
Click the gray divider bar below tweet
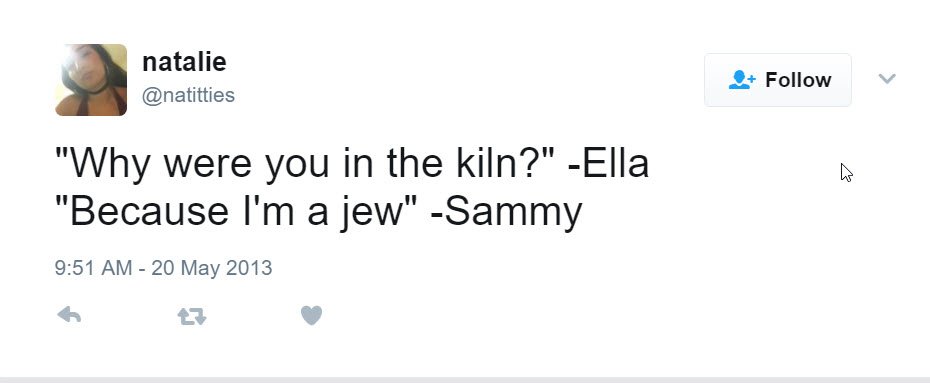click(465, 379)
